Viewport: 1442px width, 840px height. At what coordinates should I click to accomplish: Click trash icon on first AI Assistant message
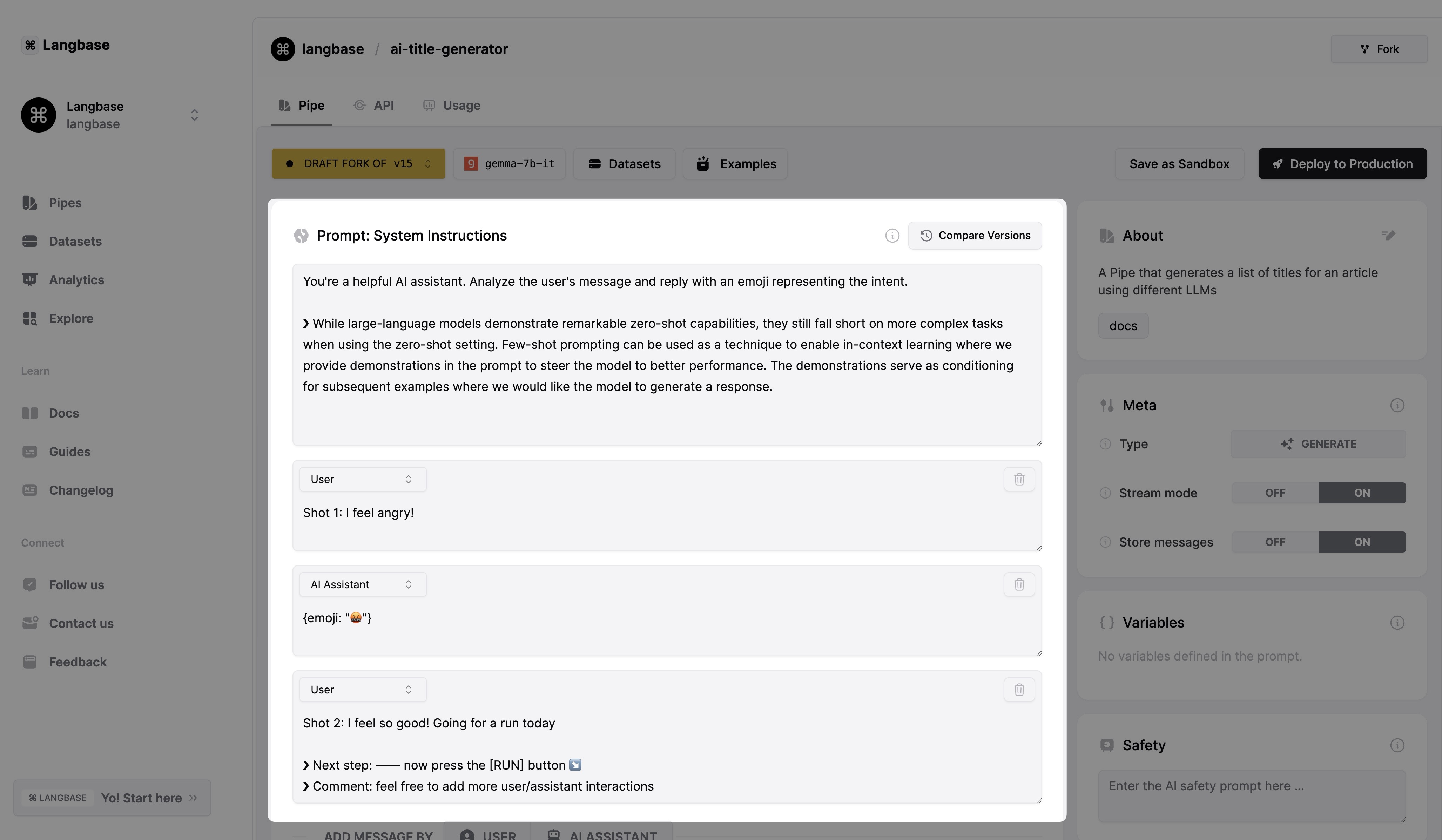1019,584
